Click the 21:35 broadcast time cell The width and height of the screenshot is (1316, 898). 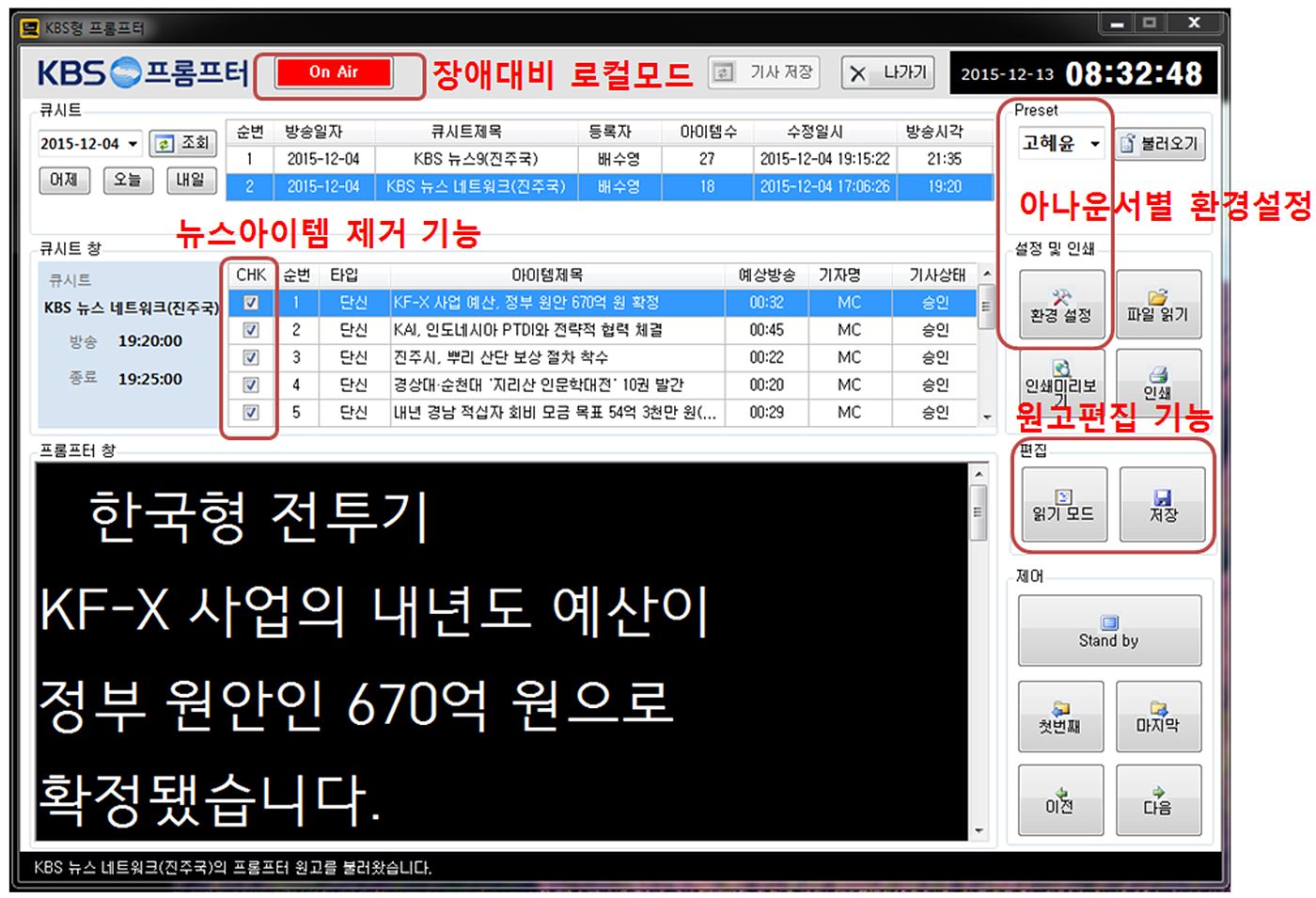click(945, 159)
